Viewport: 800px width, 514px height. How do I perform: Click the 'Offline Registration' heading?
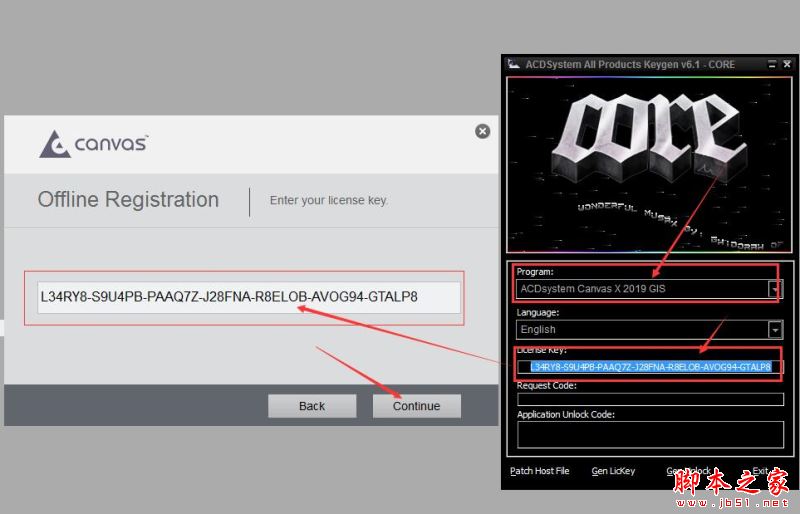(x=128, y=200)
